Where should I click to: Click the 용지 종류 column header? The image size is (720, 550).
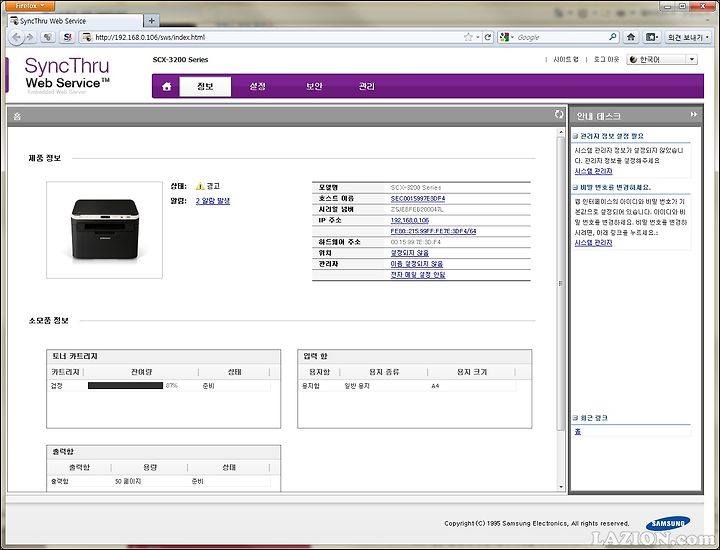coord(384,372)
